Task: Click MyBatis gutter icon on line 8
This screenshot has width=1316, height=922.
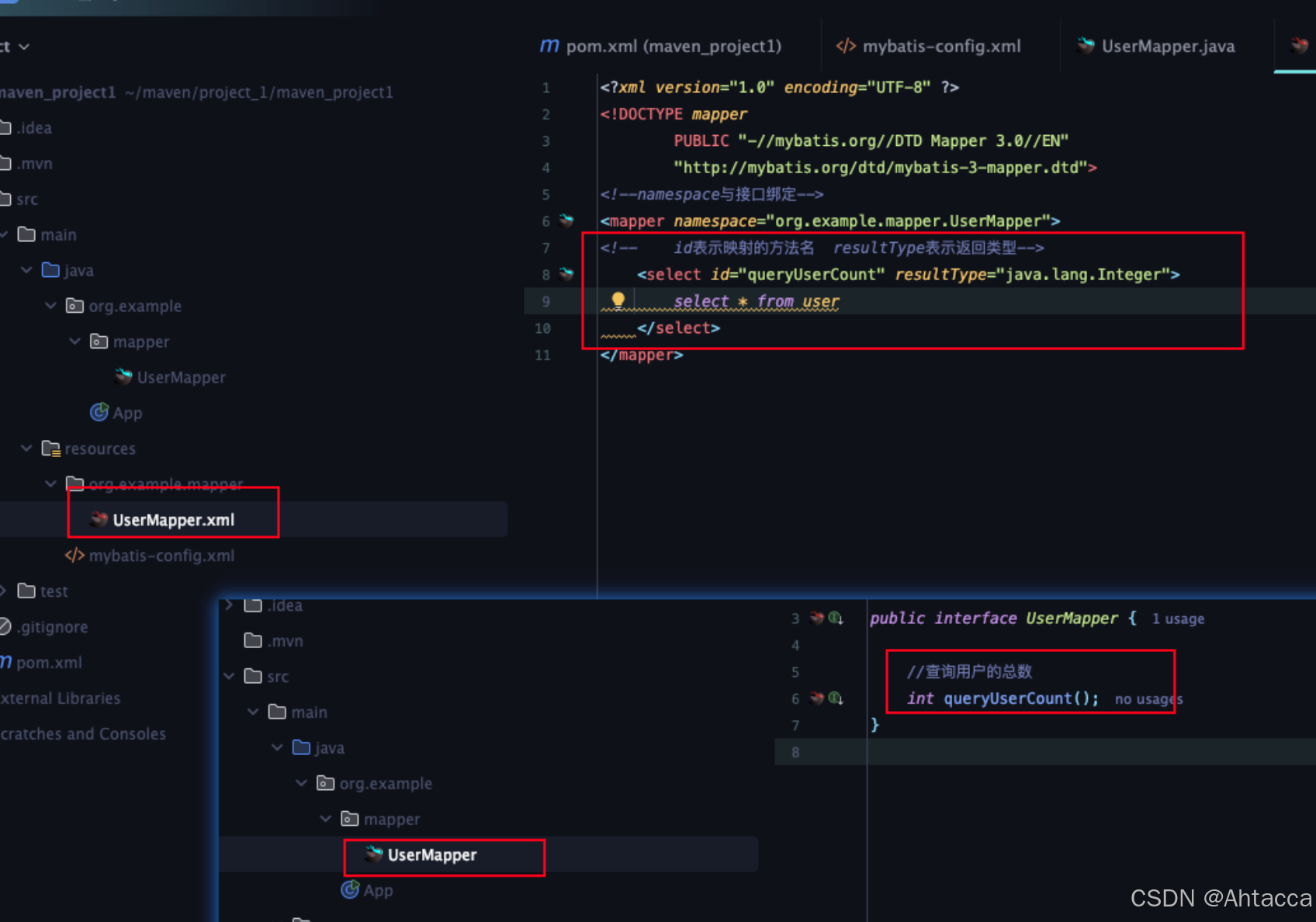Action: pyautogui.click(x=566, y=274)
